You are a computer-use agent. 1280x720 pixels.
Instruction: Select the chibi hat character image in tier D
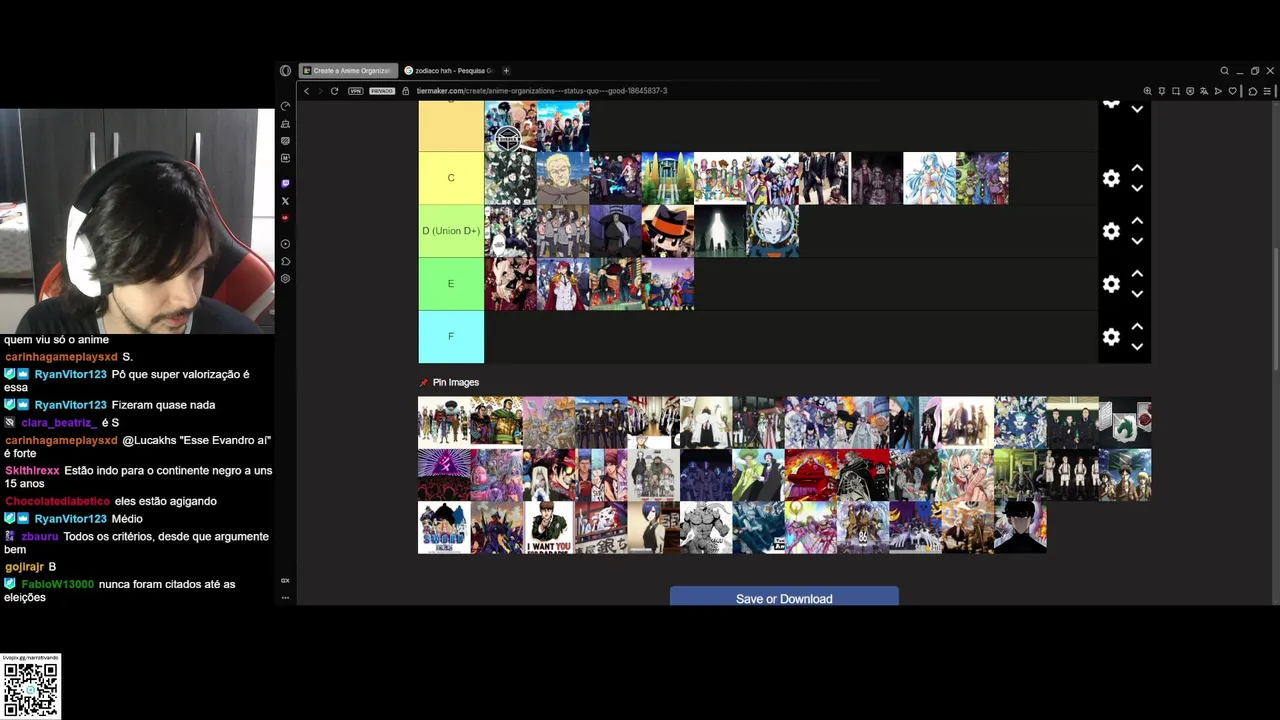(x=667, y=231)
